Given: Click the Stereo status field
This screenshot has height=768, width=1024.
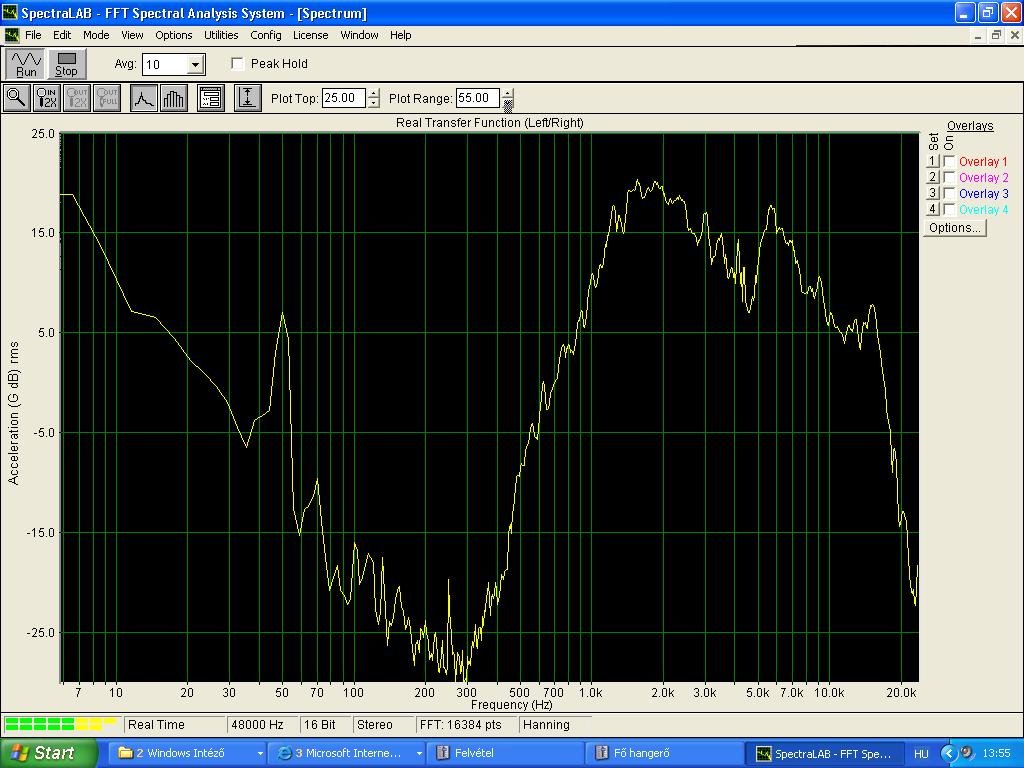Looking at the screenshot, I should click(382, 724).
